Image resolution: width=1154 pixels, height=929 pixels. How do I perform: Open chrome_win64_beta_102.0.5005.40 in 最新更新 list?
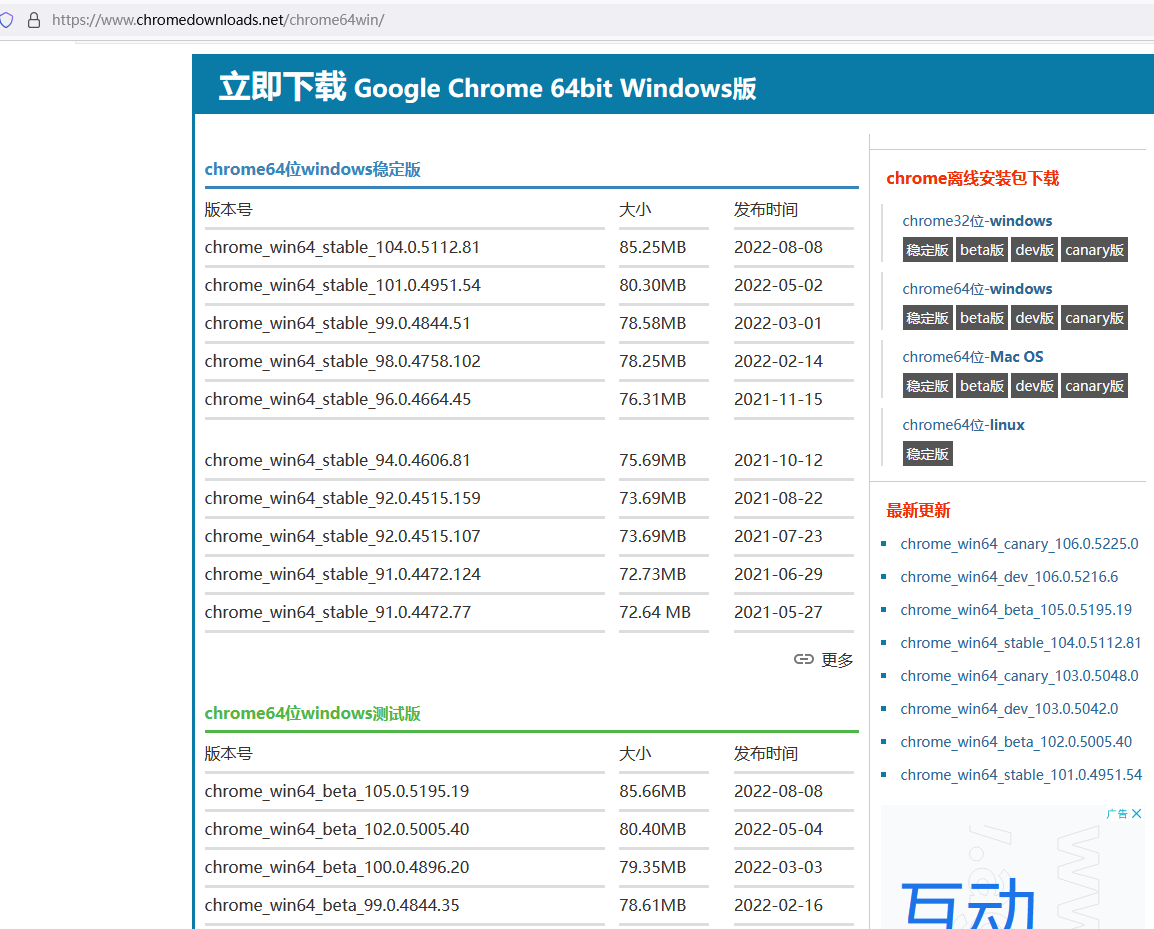[1016, 742]
